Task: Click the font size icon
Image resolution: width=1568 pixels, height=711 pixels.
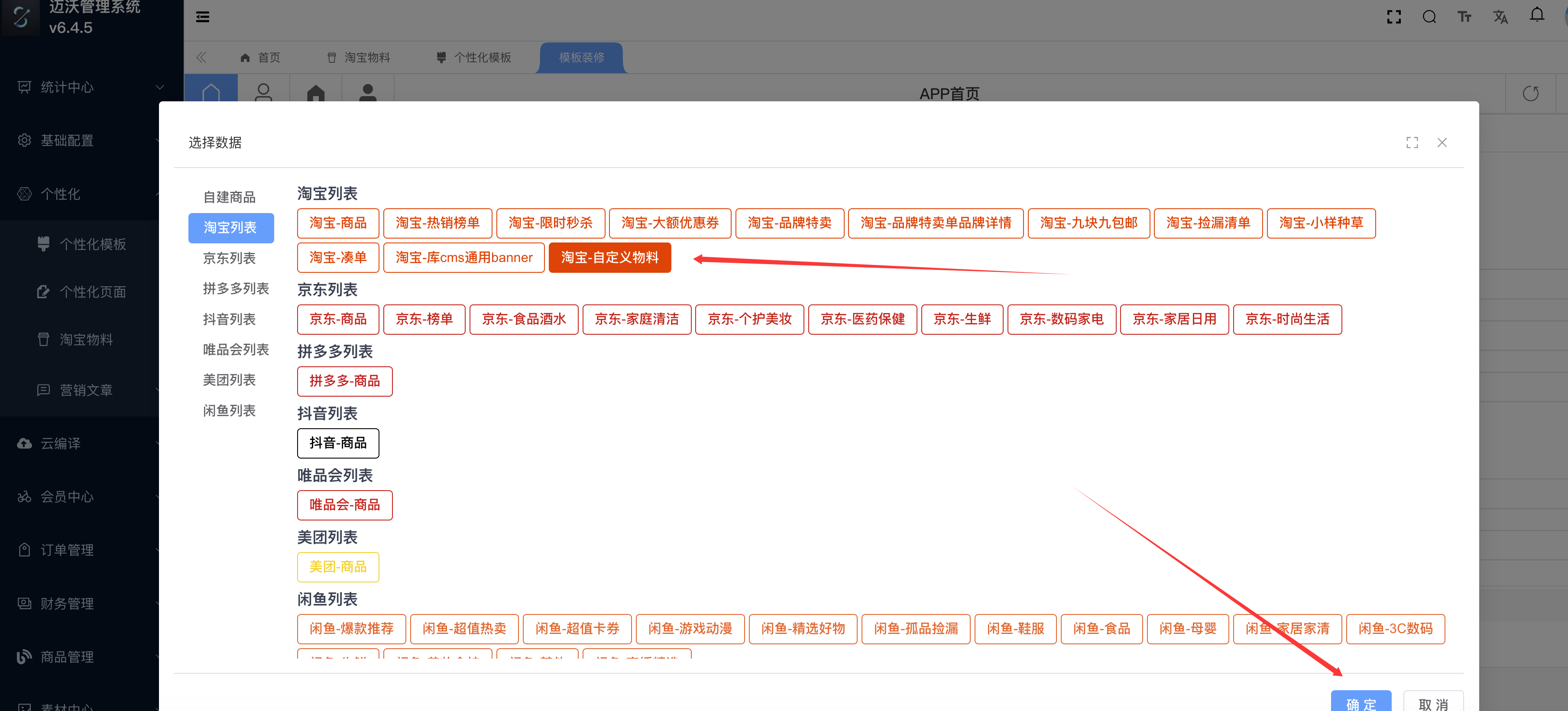Action: [x=1464, y=17]
